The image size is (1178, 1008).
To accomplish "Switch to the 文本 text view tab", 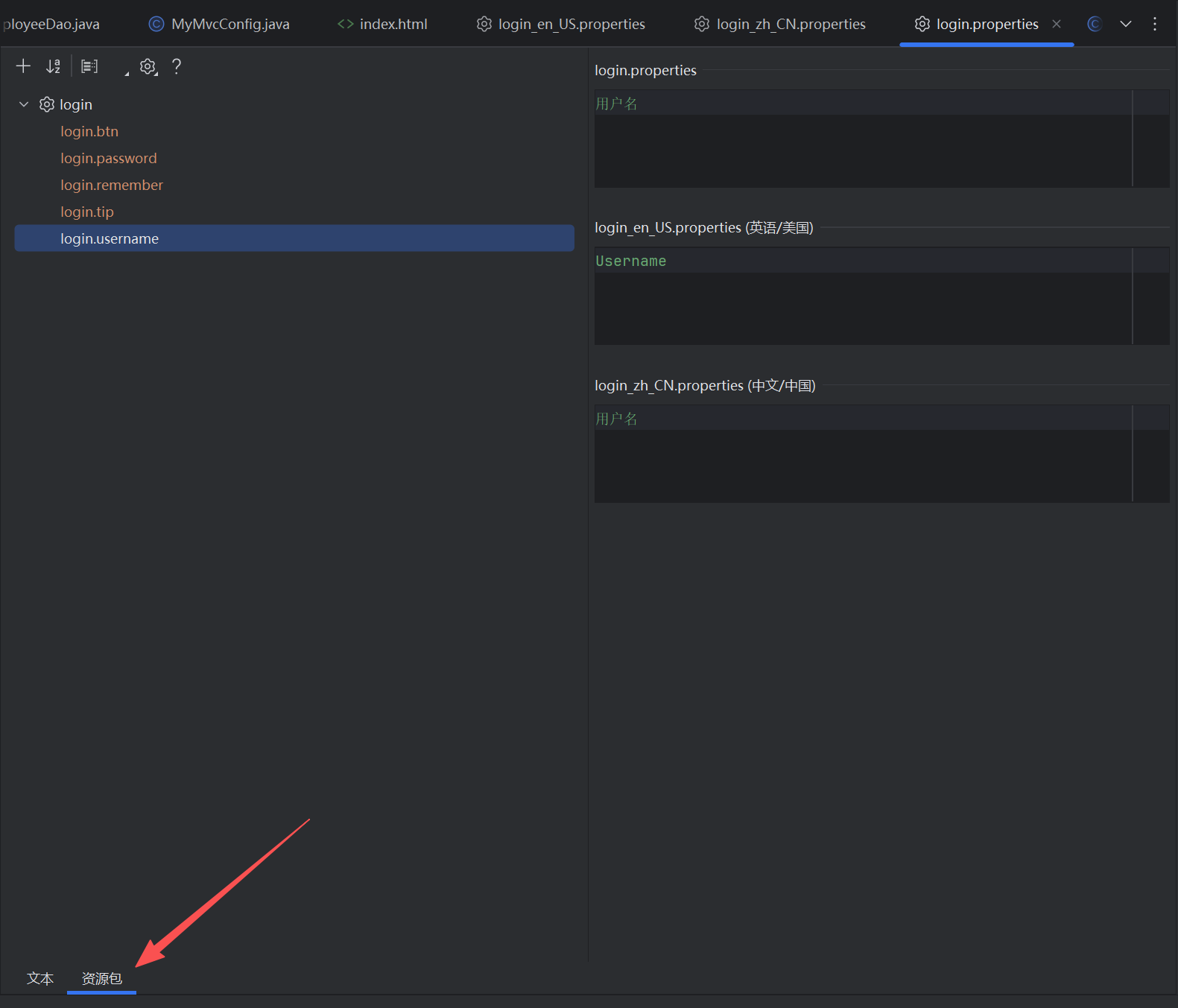I will tap(40, 978).
